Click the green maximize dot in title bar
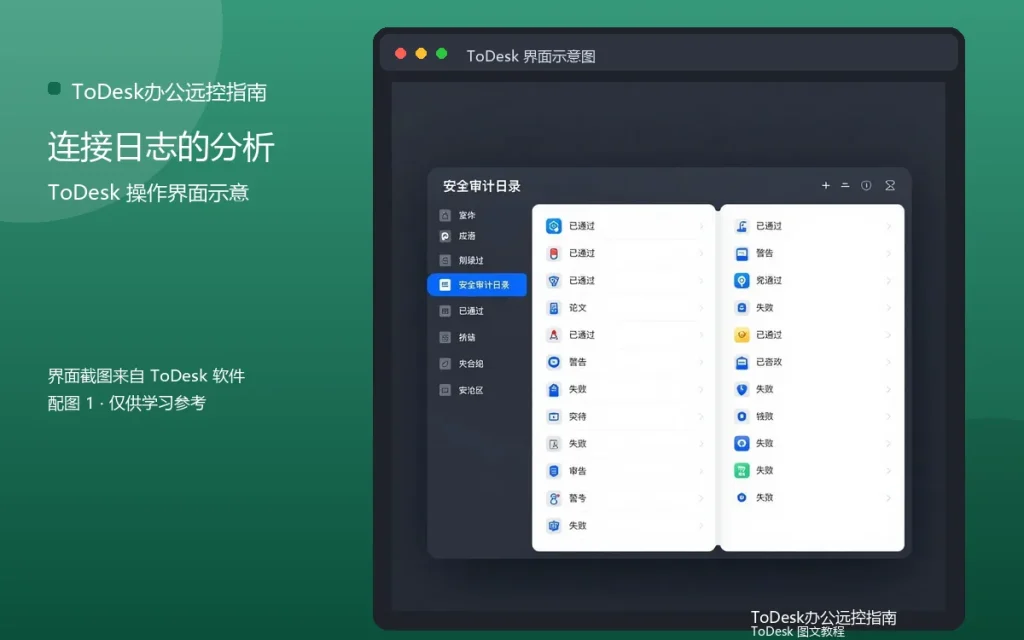 click(x=441, y=54)
